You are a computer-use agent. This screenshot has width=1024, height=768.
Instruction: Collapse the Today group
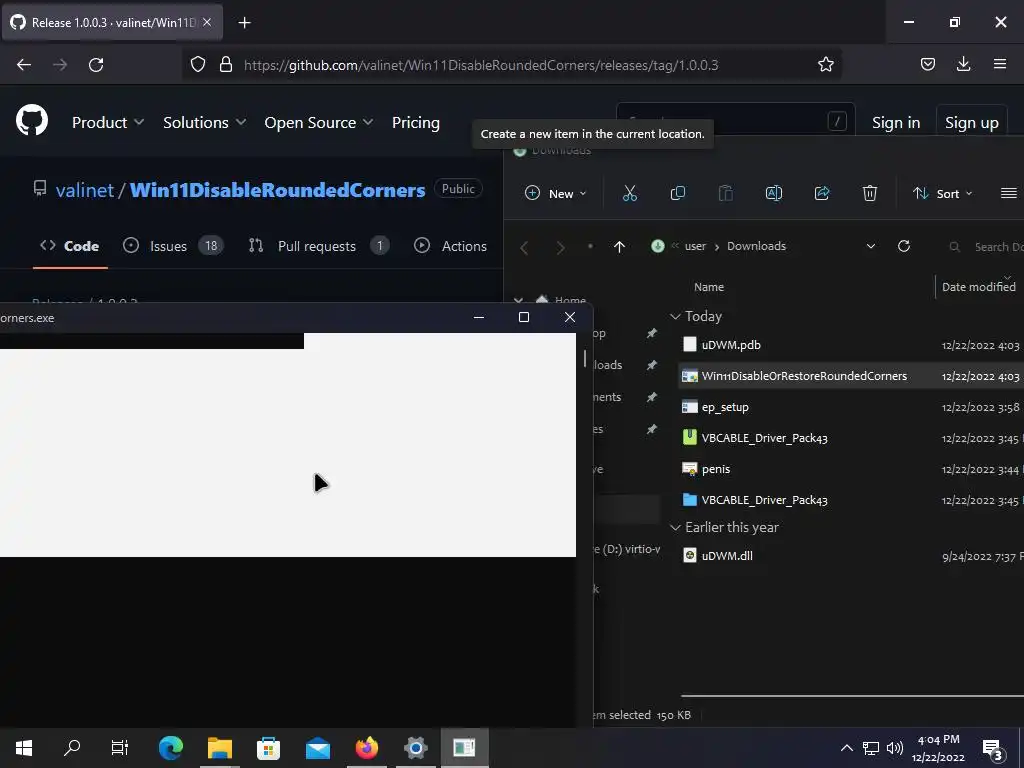pos(675,317)
